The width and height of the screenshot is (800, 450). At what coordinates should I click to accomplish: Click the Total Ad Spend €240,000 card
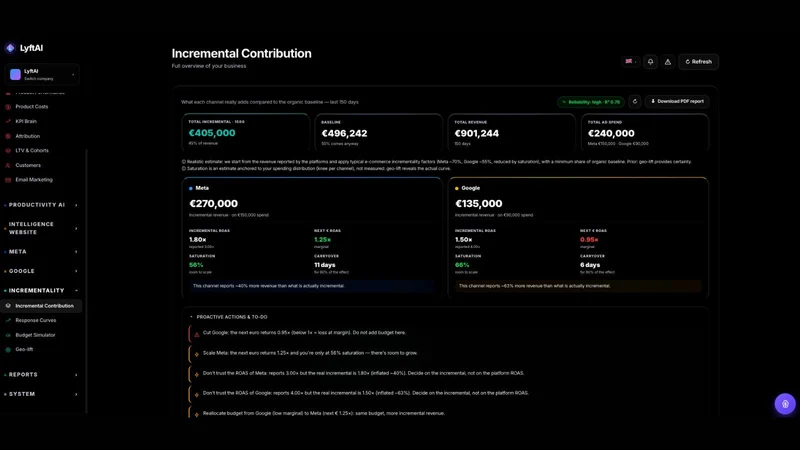coord(645,132)
